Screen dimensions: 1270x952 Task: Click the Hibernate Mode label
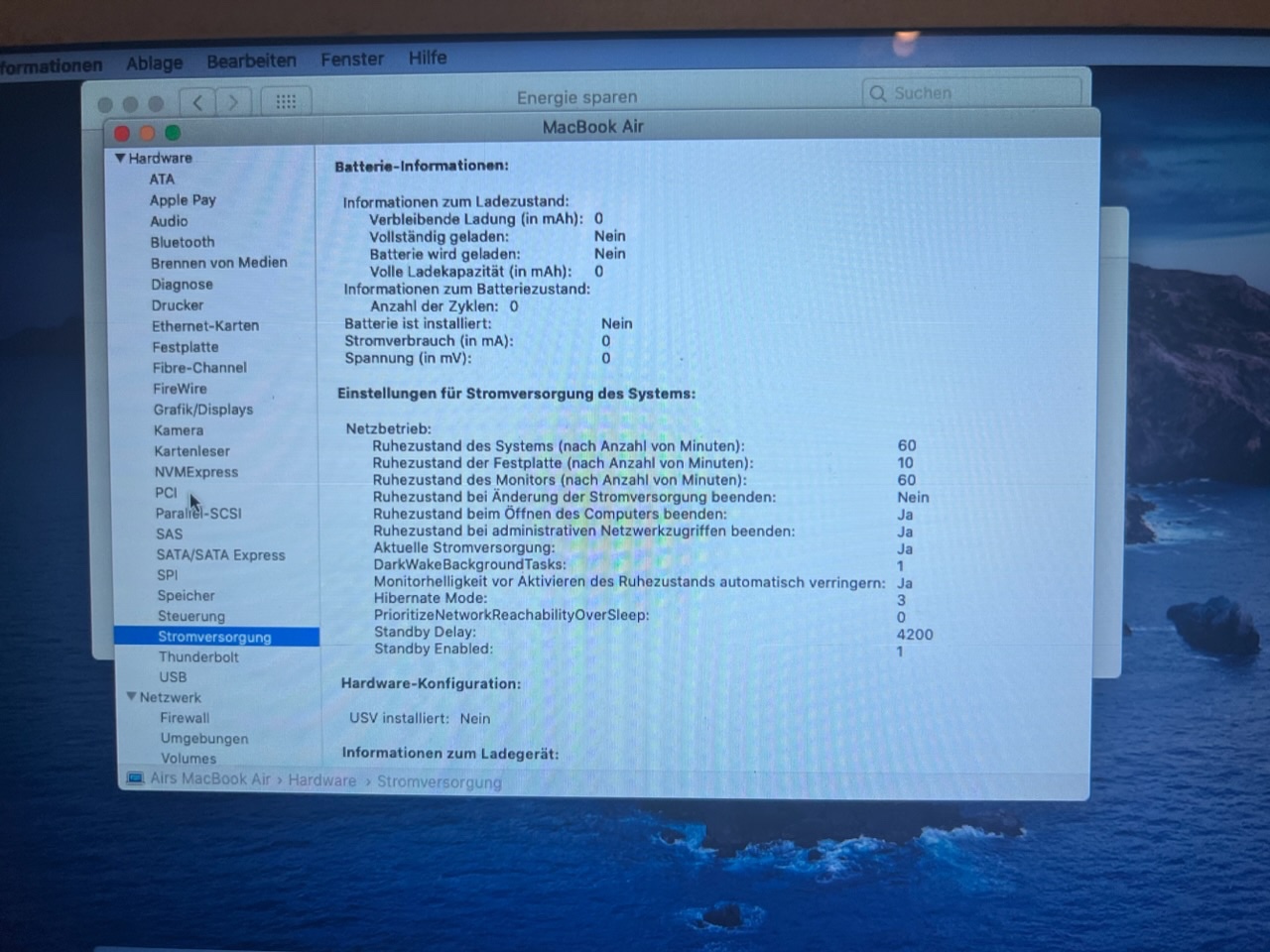click(431, 598)
